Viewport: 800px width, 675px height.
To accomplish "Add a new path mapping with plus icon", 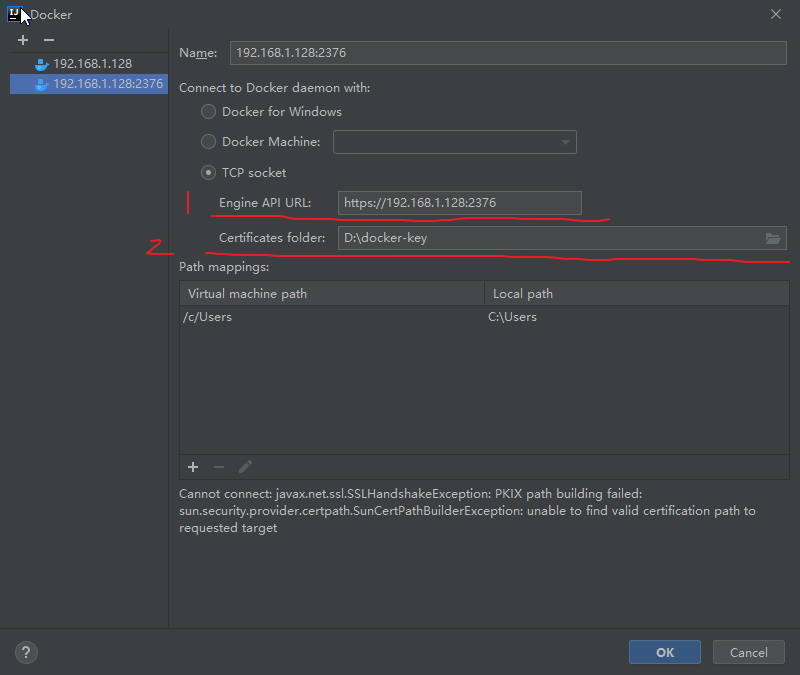I will (193, 467).
